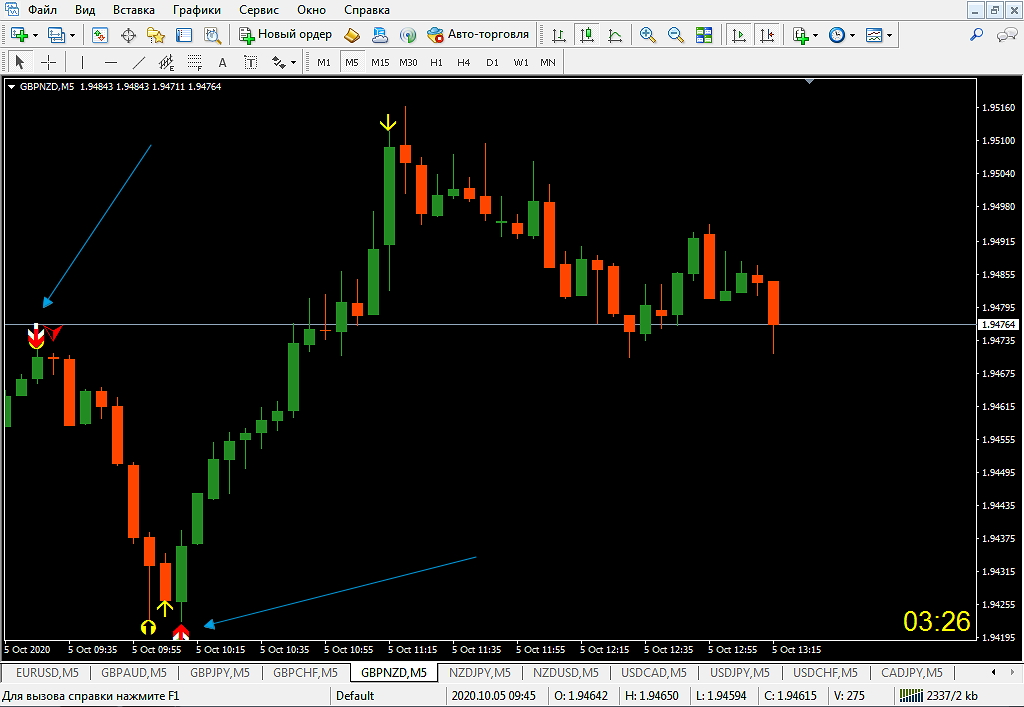Add text to the chart
Image resolution: width=1024 pixels, height=707 pixels.
tap(223, 63)
